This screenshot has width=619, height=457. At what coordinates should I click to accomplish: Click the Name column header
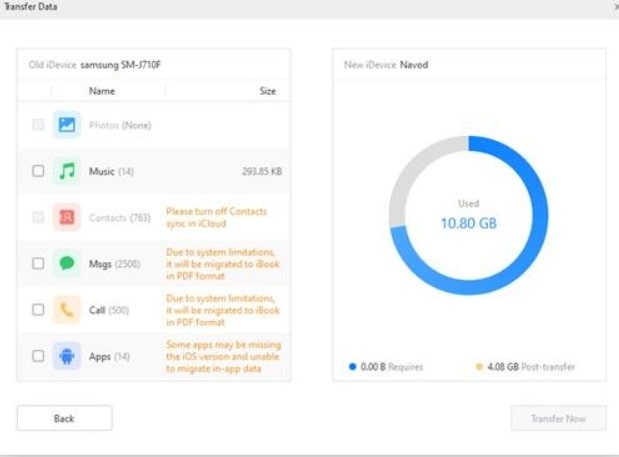(102, 91)
